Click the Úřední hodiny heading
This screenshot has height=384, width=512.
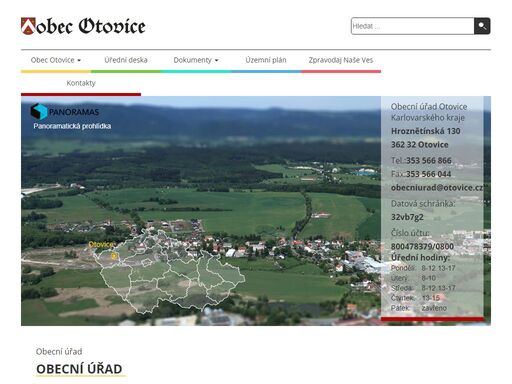(420, 257)
